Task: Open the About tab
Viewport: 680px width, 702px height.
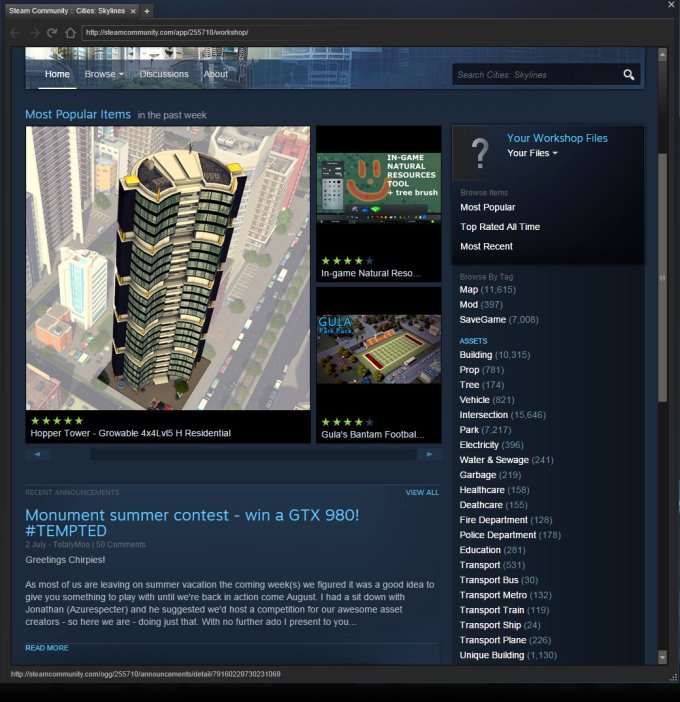Action: coord(216,74)
